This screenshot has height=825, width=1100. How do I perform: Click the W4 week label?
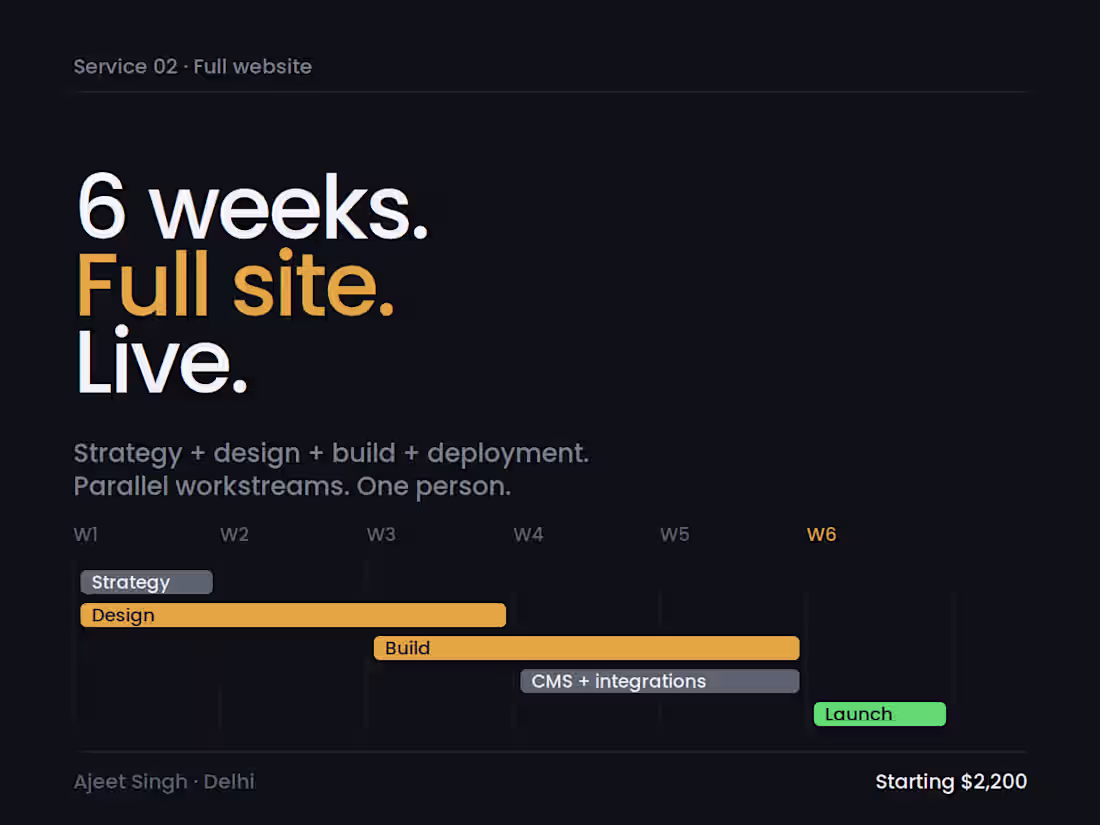[x=528, y=535]
